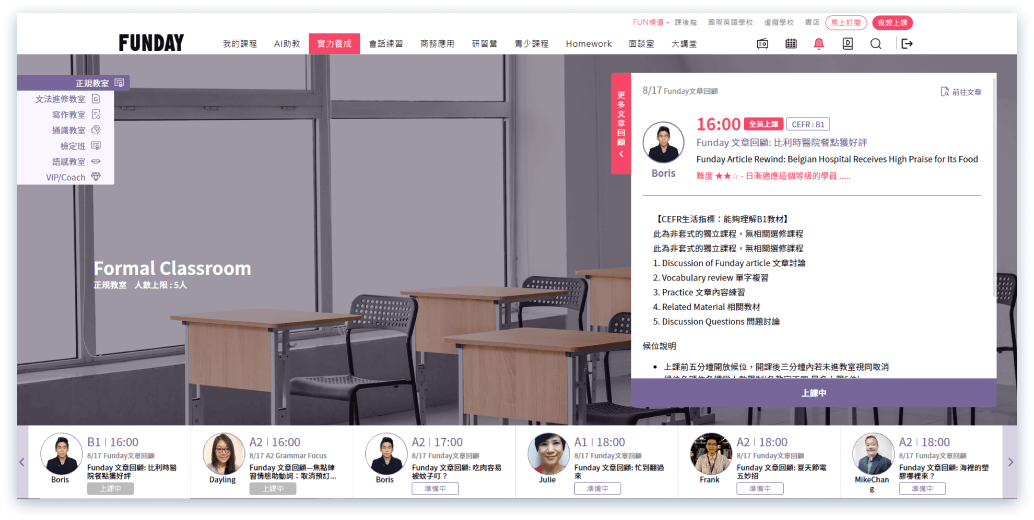Click the 我想上課 button

point(891,22)
